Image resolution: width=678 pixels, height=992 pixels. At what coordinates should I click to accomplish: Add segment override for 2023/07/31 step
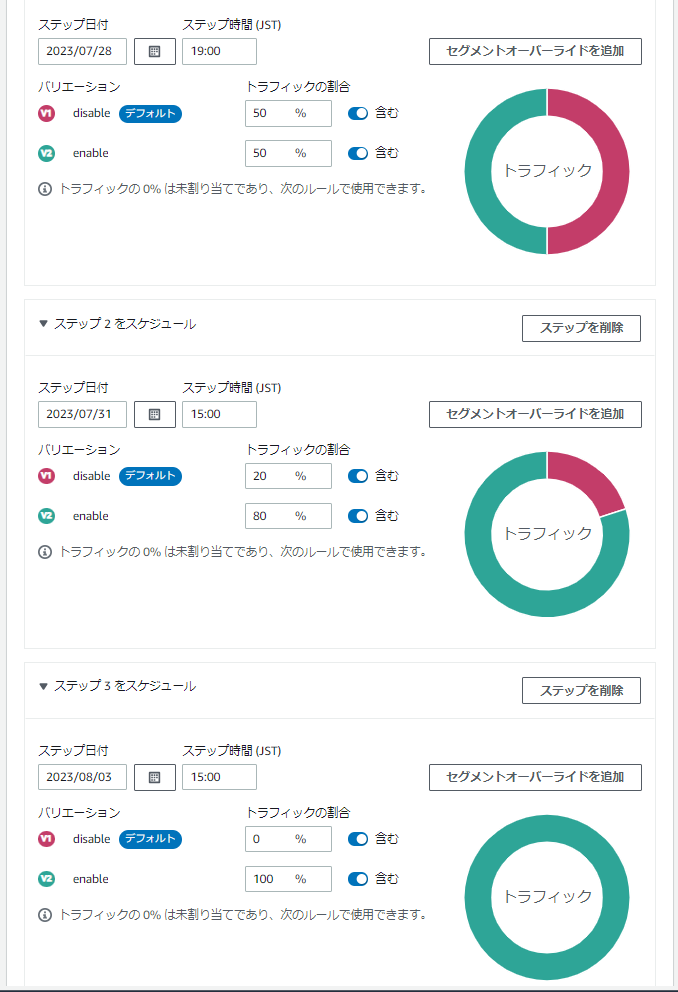pyautogui.click(x=535, y=414)
